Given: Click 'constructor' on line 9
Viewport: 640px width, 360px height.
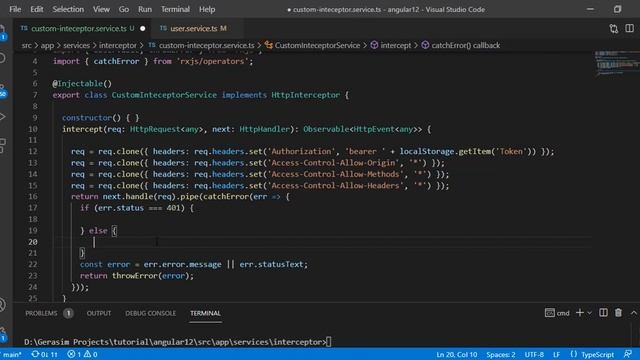Looking at the screenshot, I should [x=87, y=118].
